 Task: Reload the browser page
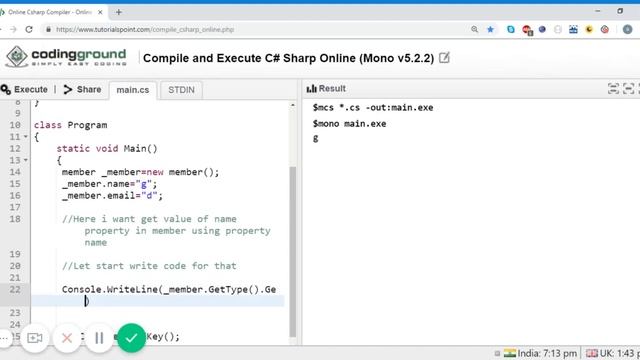coord(29,29)
